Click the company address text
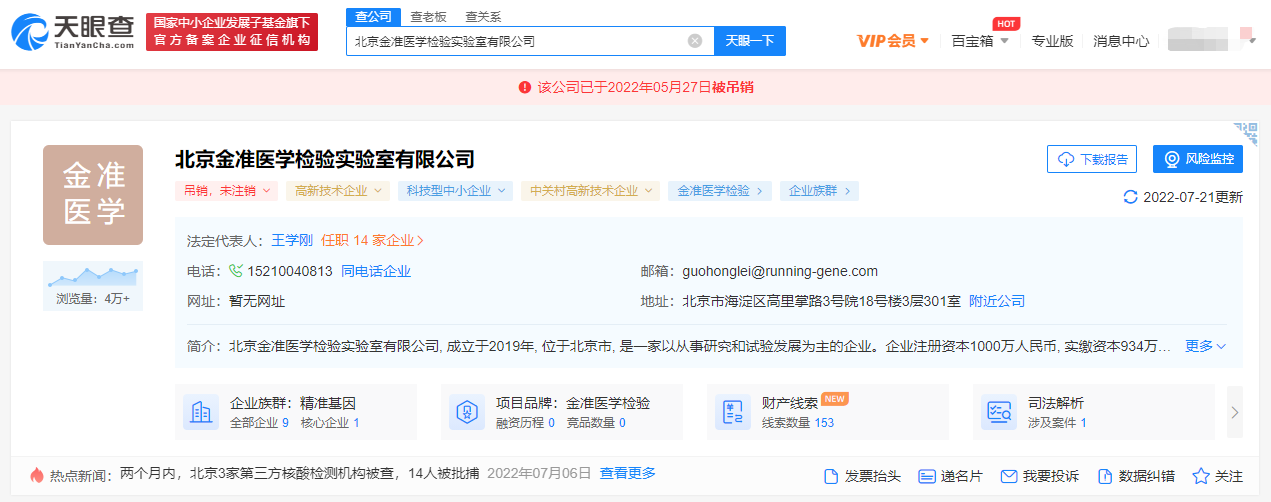Screen dimensions: 1271x502 click(821, 301)
